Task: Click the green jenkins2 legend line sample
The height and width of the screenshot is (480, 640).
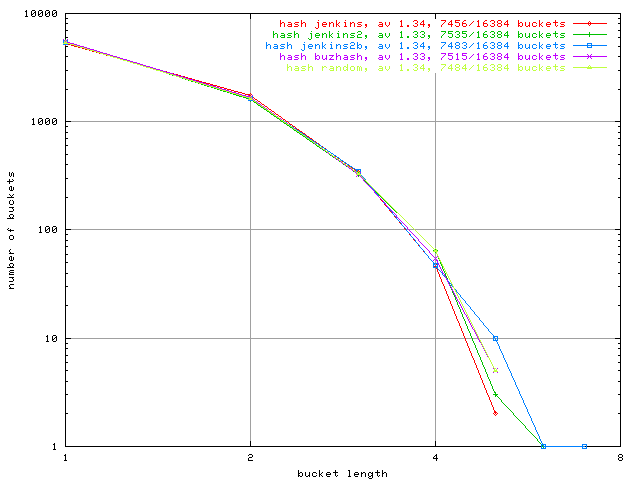Action: (589, 35)
